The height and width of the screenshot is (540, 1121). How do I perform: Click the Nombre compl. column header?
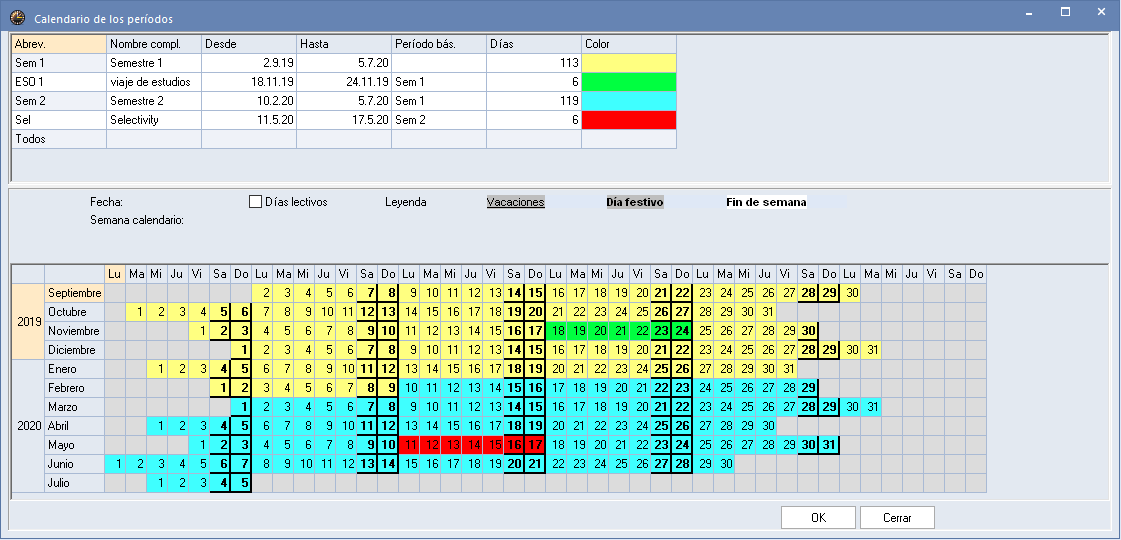coord(154,44)
